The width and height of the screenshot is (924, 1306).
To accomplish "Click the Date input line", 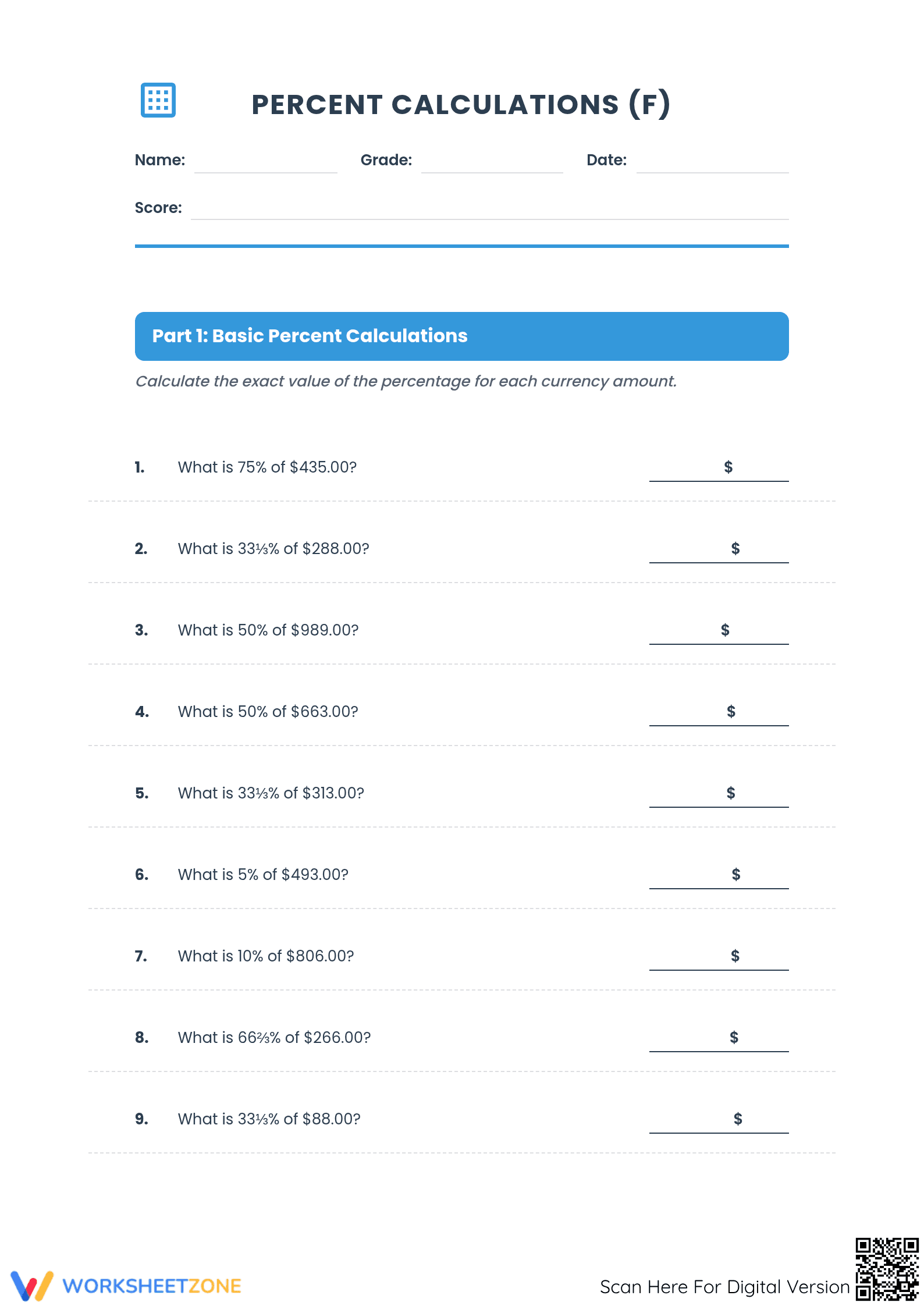I will coord(713,163).
